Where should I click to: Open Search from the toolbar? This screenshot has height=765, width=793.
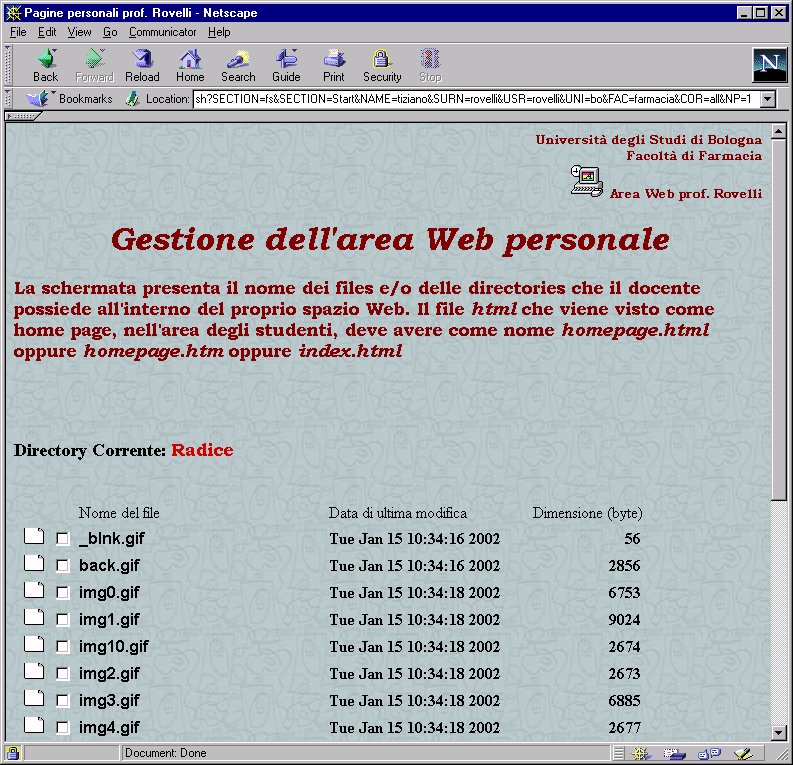tap(238, 66)
